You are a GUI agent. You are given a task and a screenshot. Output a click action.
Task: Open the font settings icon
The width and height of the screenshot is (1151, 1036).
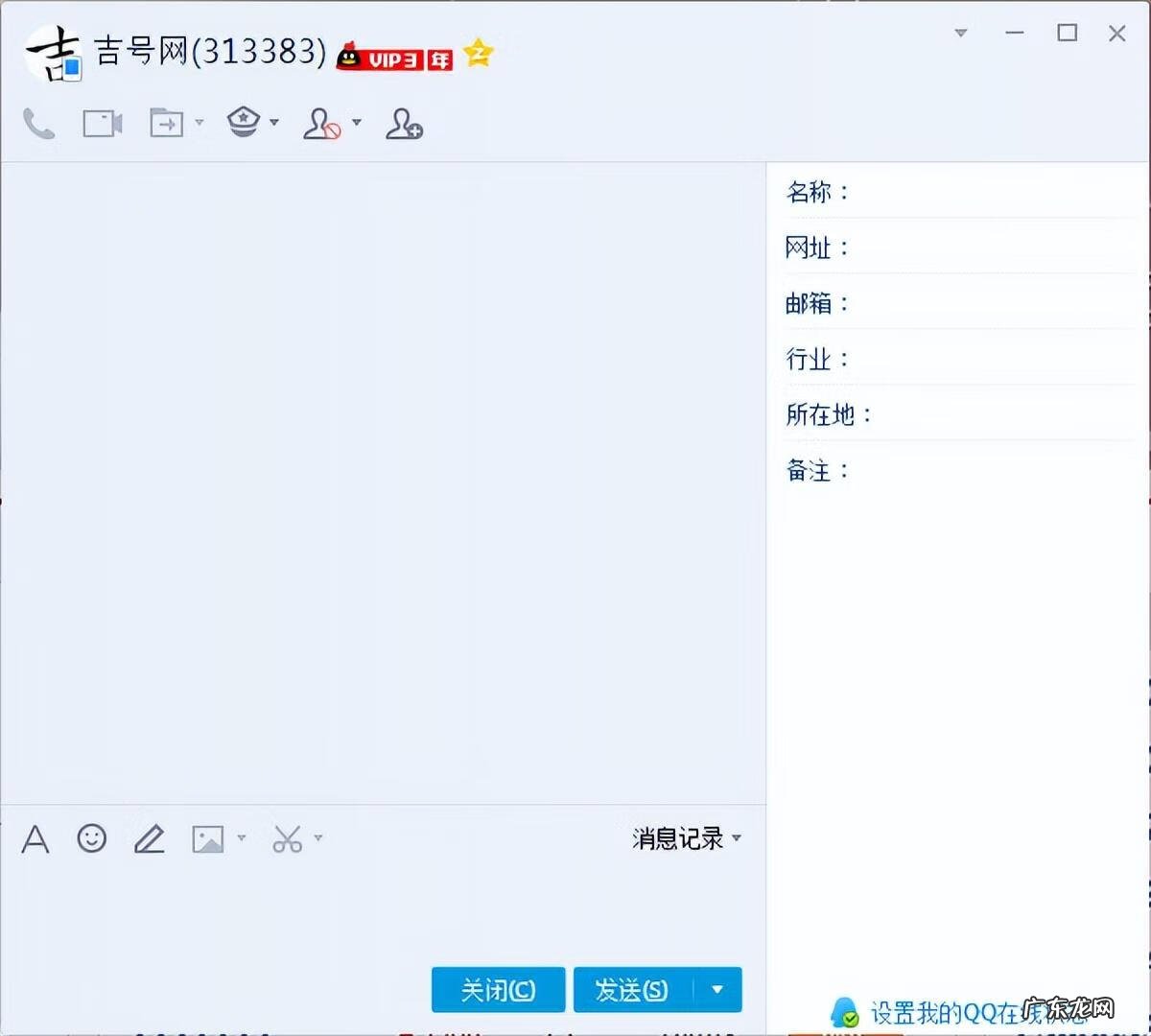pyautogui.click(x=35, y=838)
